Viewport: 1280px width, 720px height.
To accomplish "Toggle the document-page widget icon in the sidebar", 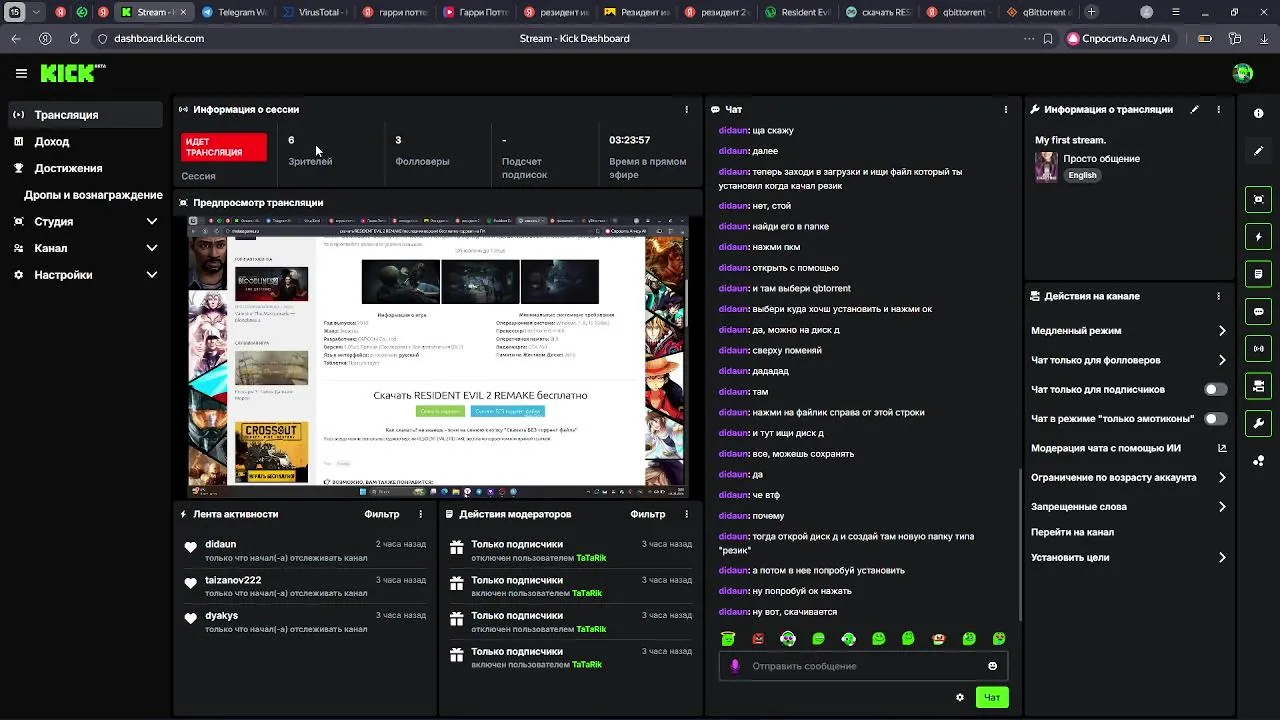I will click(x=1258, y=274).
